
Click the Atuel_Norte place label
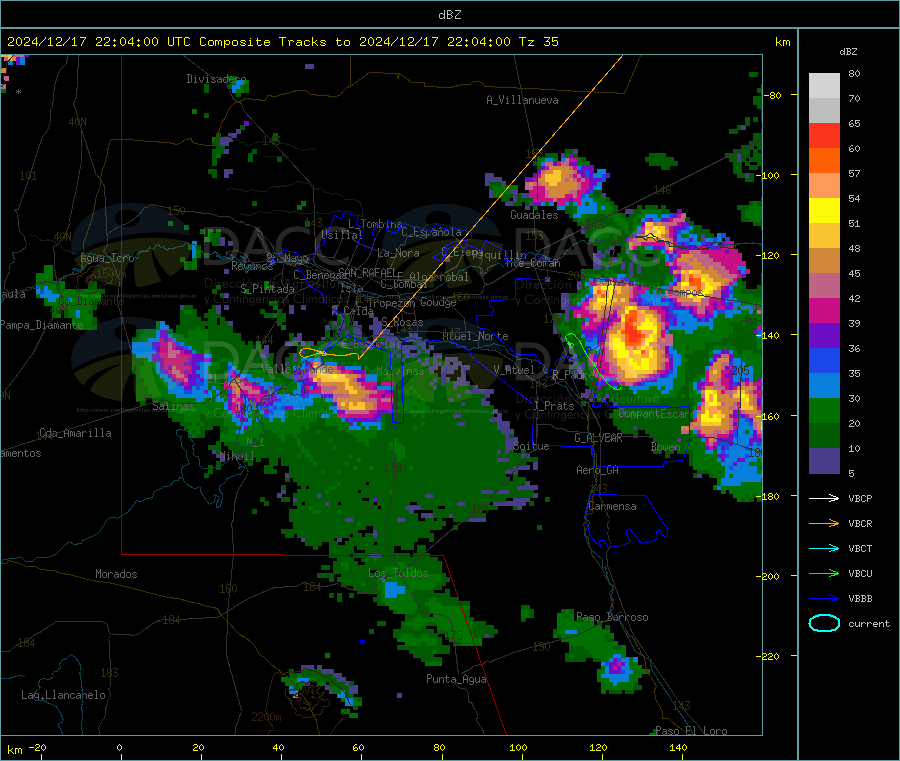tap(475, 336)
